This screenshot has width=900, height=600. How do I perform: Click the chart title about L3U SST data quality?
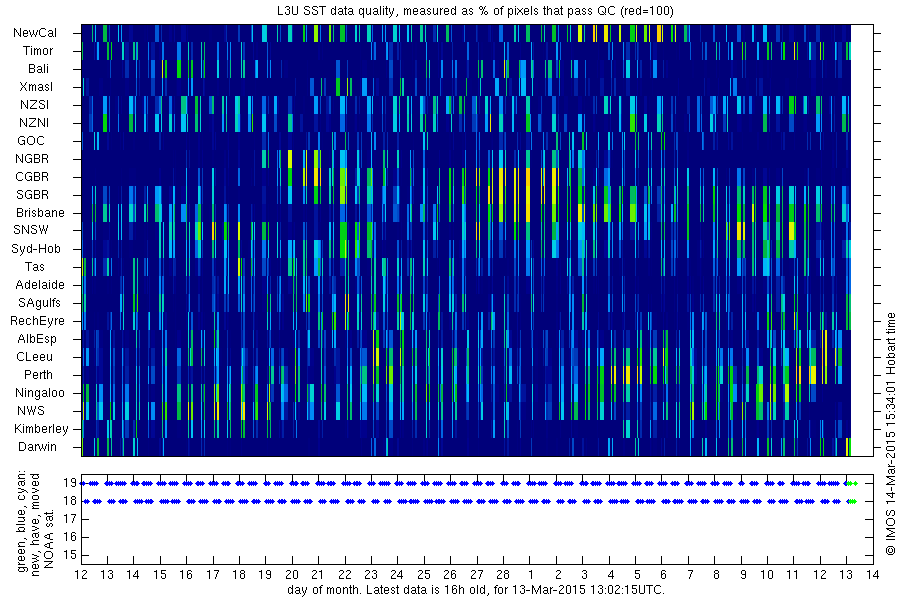475,10
